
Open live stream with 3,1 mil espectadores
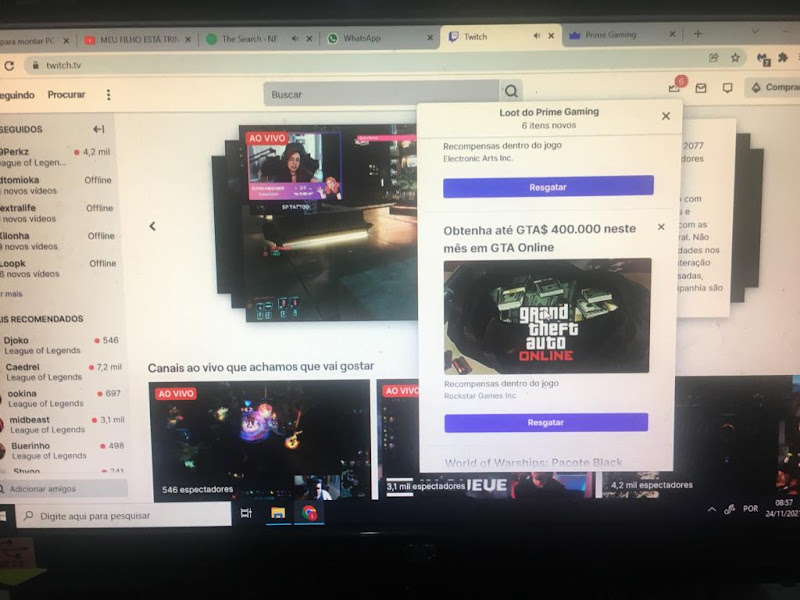pyautogui.click(x=398, y=438)
